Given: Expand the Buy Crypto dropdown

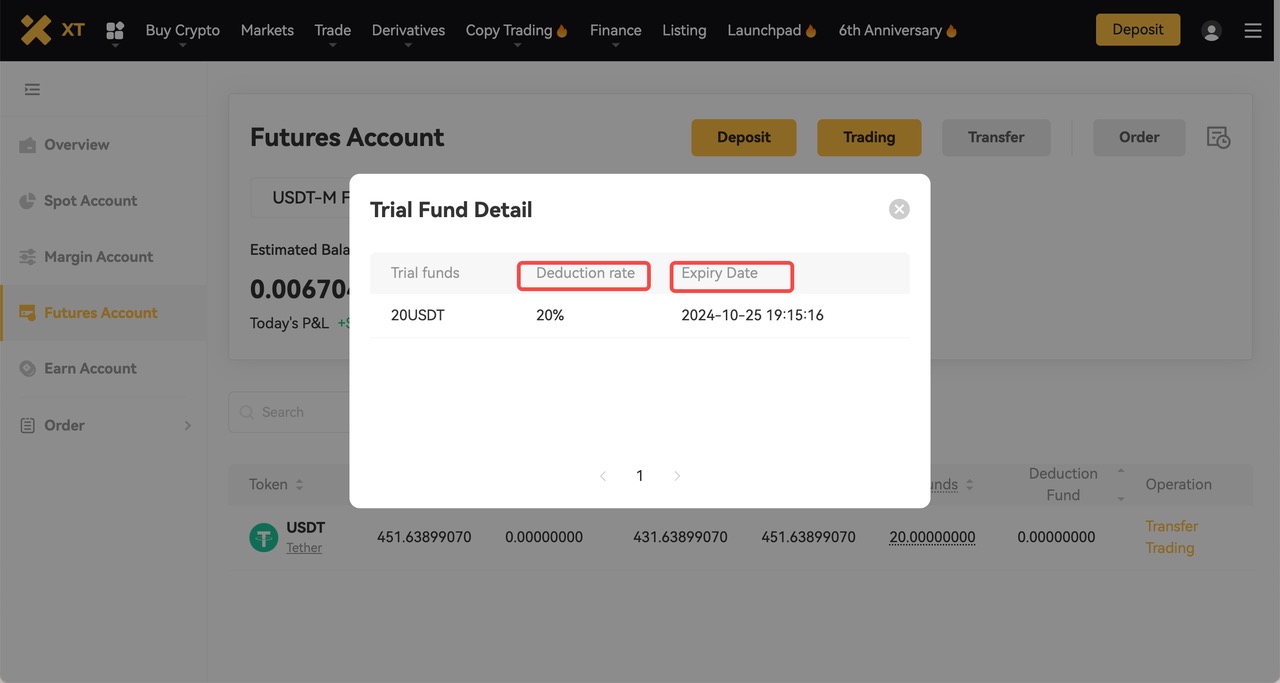Looking at the screenshot, I should (182, 31).
